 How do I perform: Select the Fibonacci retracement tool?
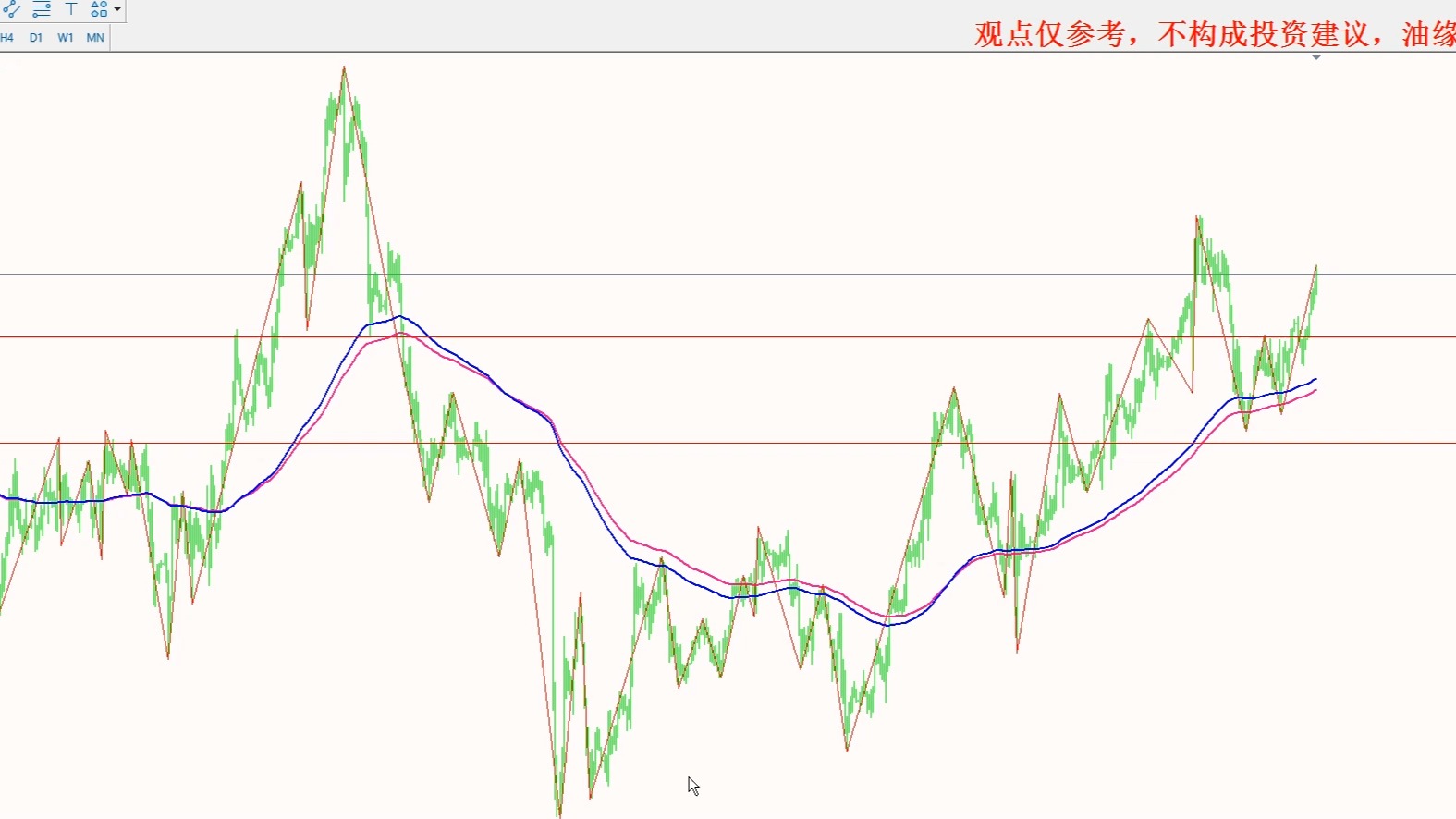(42, 9)
